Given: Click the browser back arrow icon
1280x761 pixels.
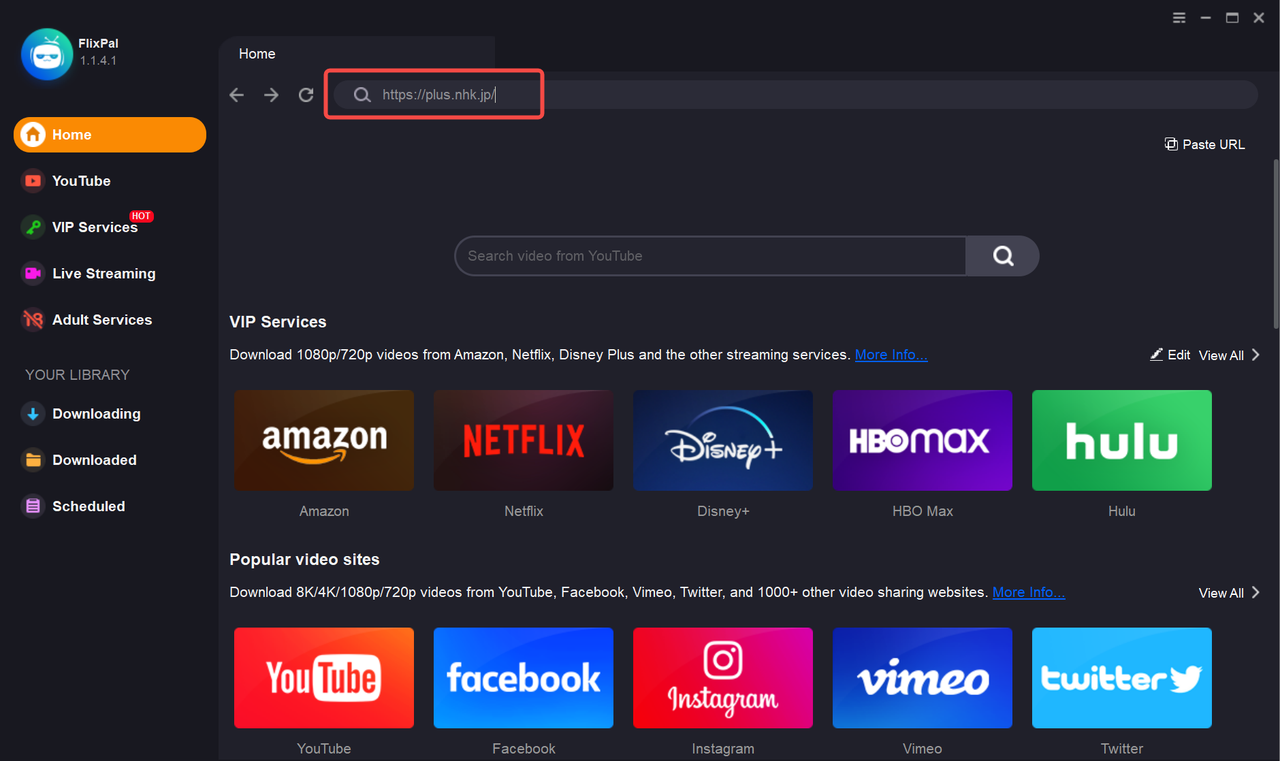Looking at the screenshot, I should [237, 95].
